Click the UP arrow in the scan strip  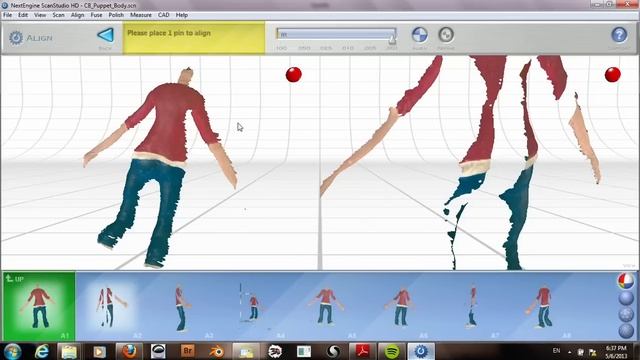click(x=14, y=279)
